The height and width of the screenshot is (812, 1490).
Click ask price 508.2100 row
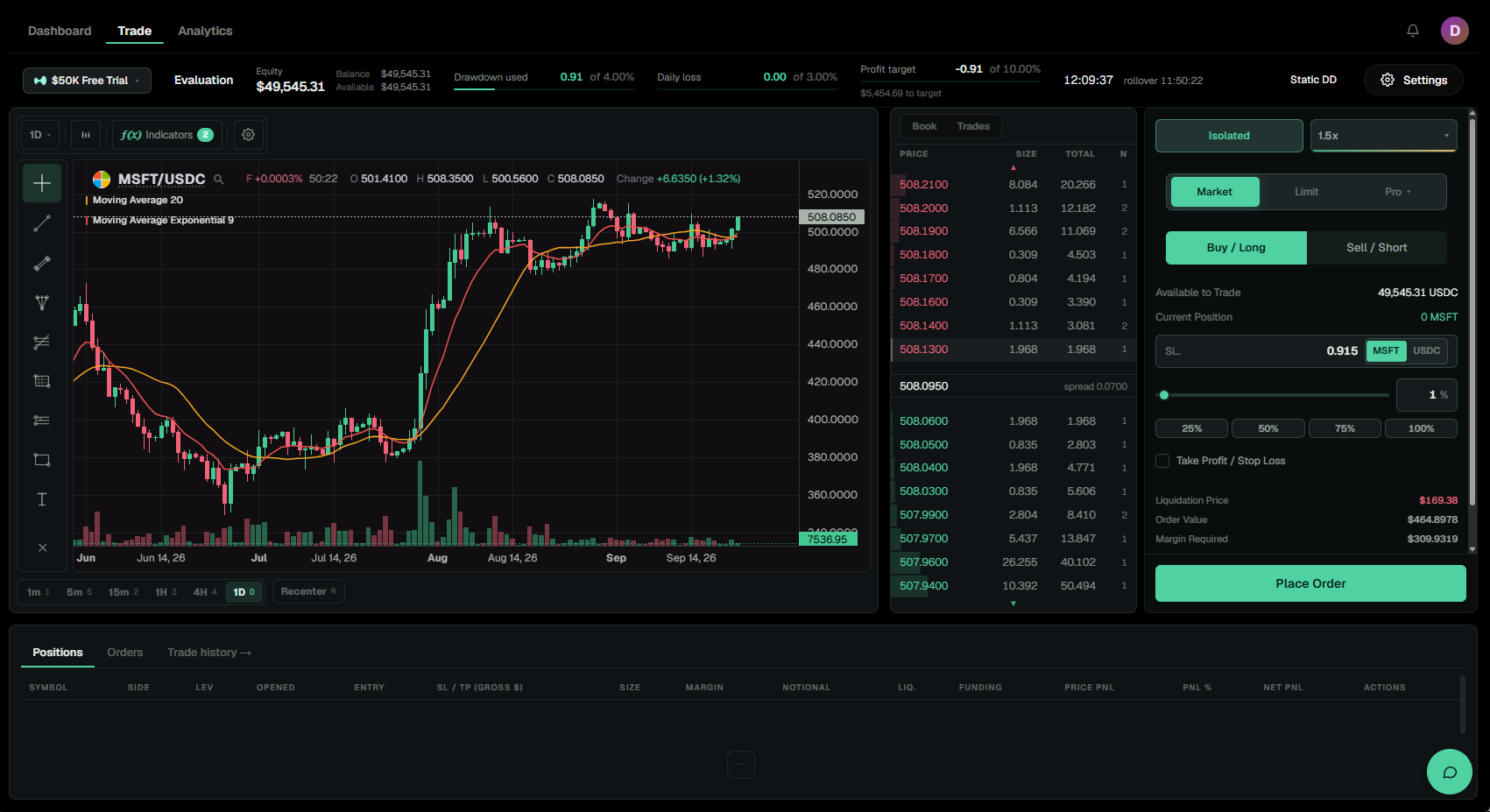(1013, 185)
